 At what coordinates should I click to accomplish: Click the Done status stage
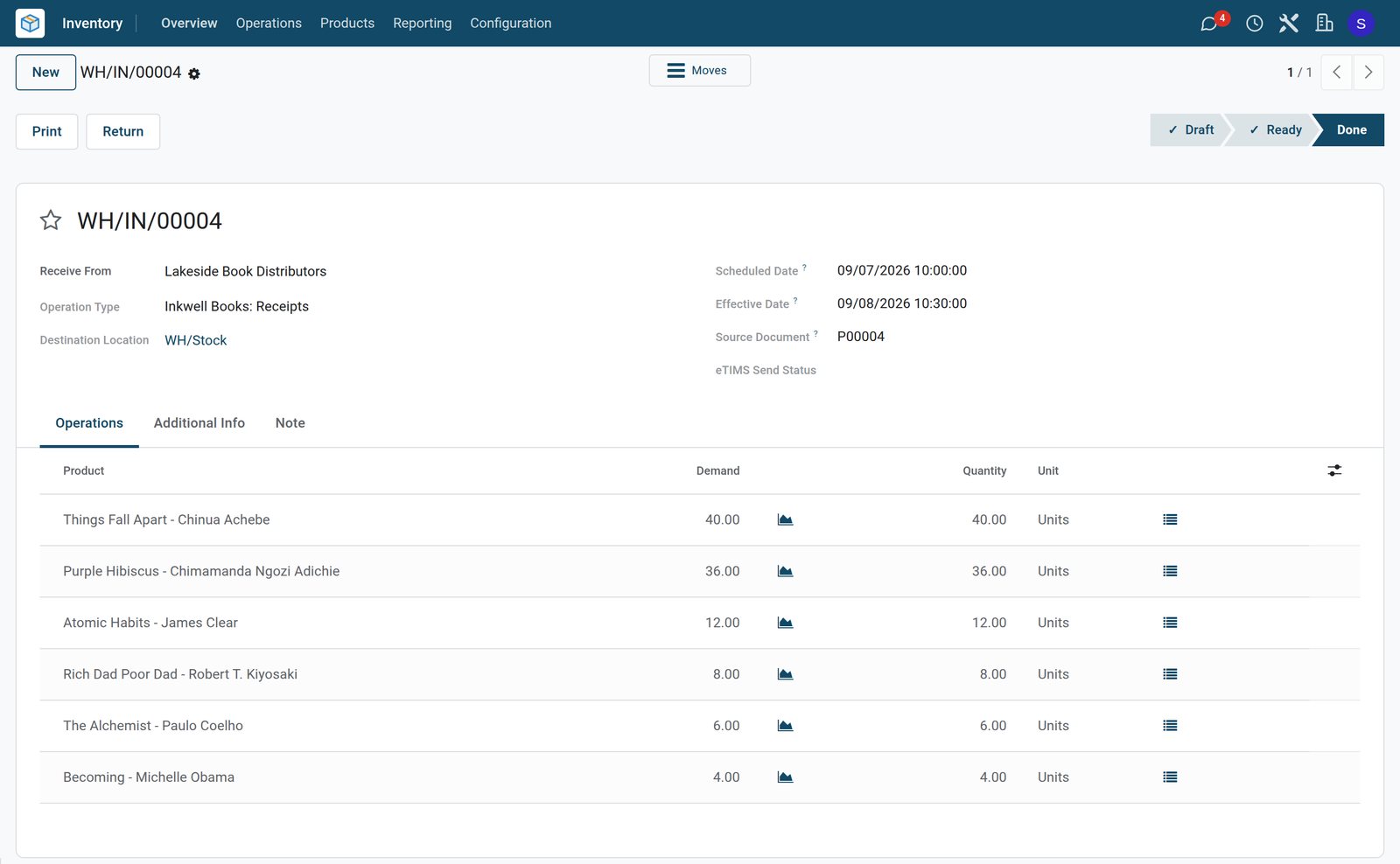click(x=1351, y=129)
